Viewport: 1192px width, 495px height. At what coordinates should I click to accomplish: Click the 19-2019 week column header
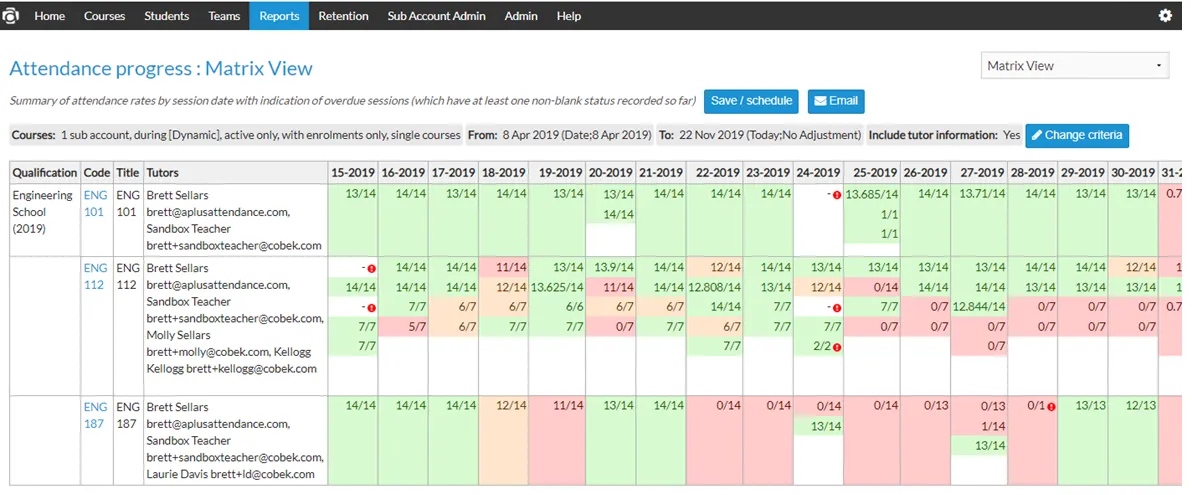coord(557,173)
